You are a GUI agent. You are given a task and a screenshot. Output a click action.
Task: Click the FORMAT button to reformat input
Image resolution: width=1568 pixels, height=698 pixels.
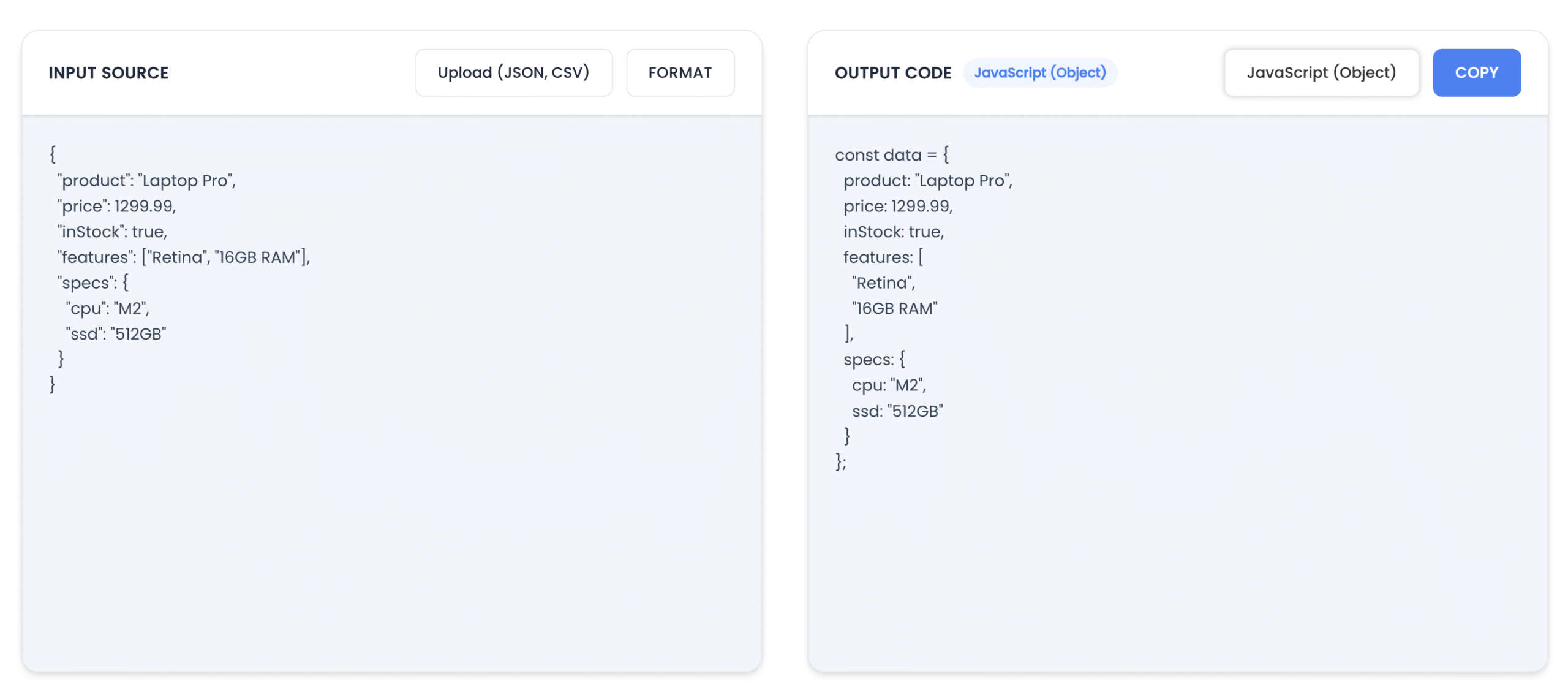tap(680, 72)
